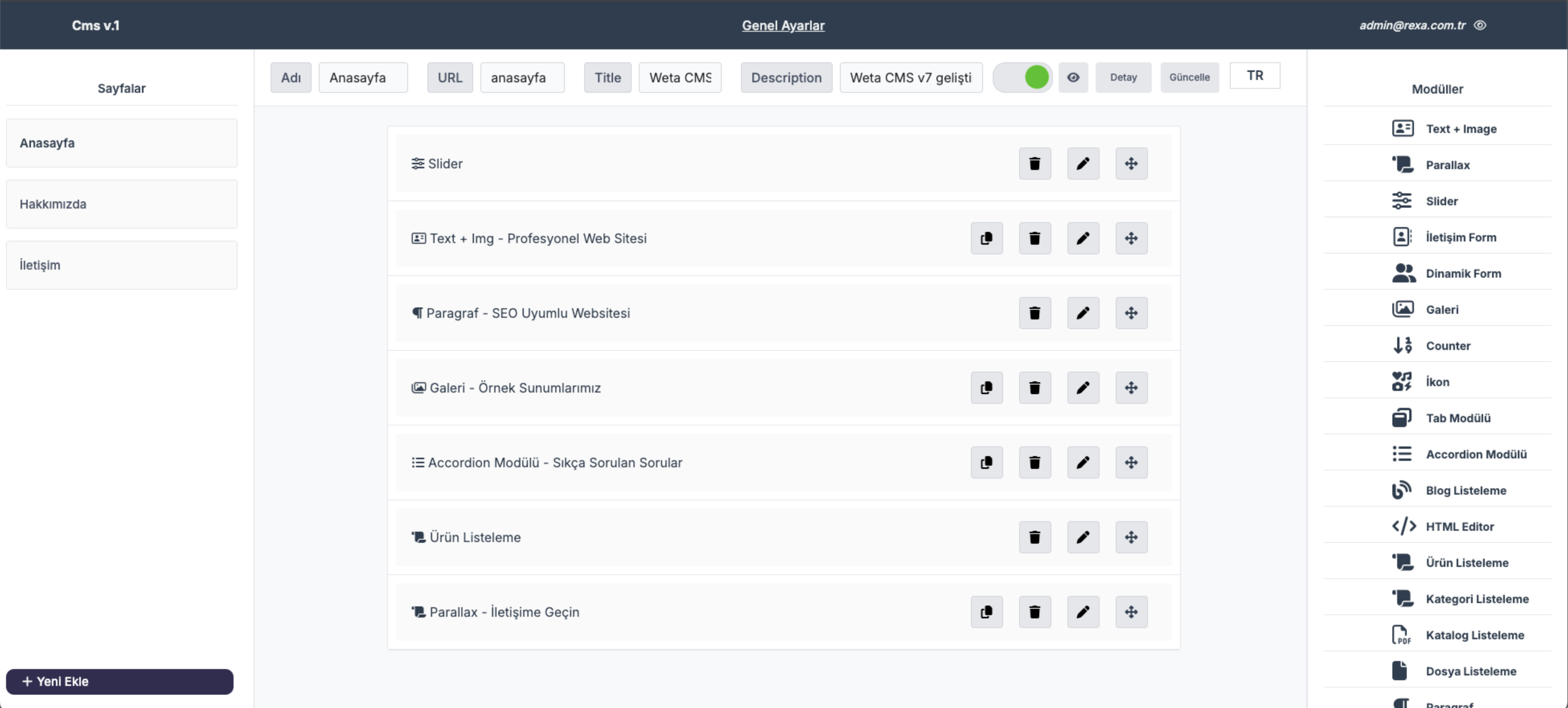
Task: Open Genel Ayarlar link in header
Action: click(783, 26)
